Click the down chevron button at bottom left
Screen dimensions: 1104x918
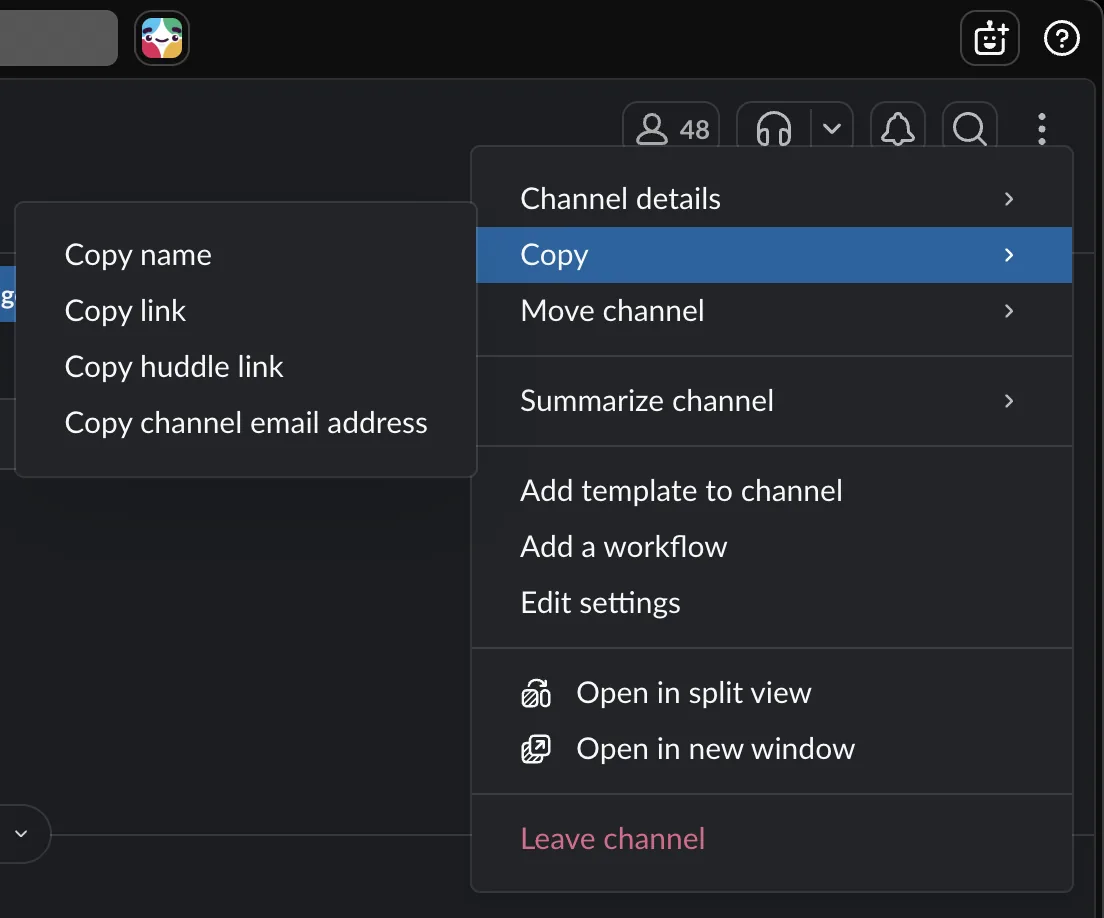click(x=21, y=834)
